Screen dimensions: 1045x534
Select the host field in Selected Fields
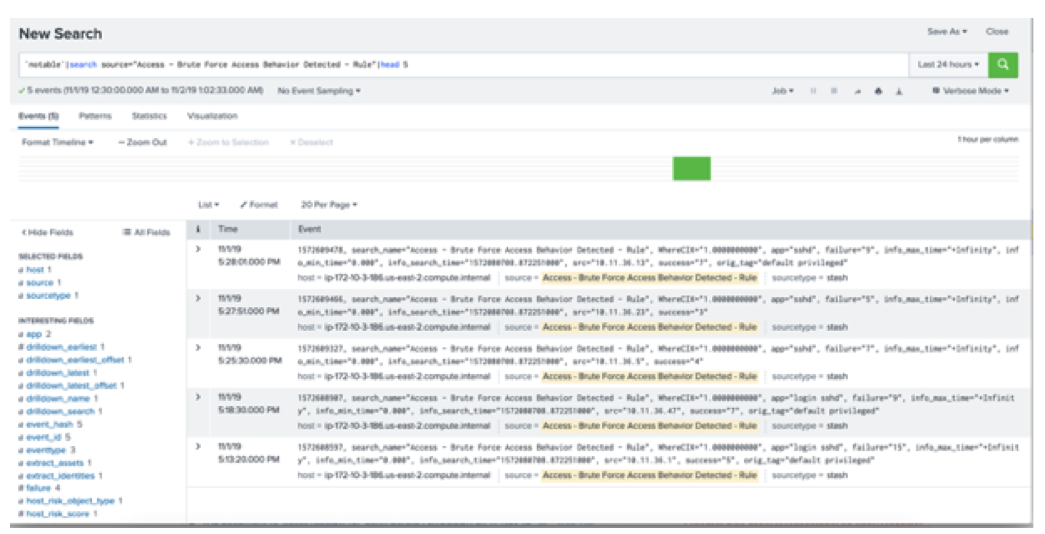(35, 269)
